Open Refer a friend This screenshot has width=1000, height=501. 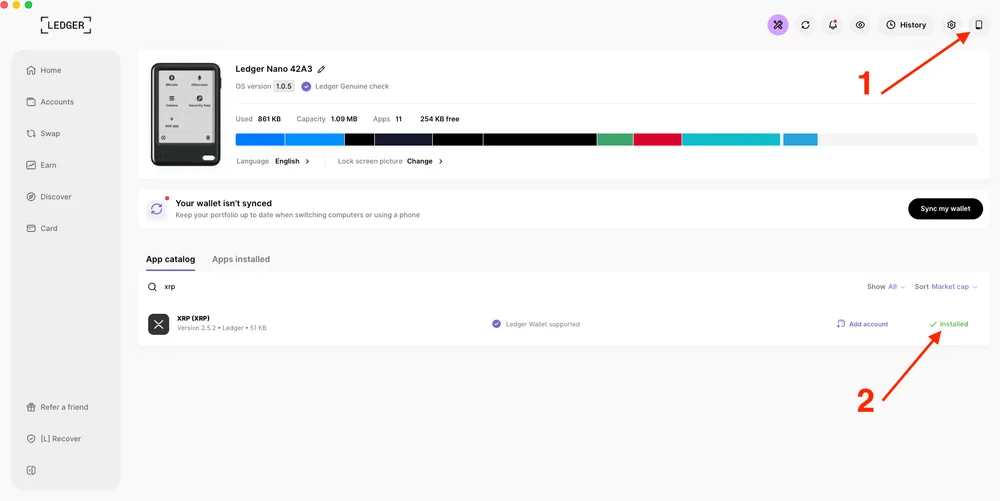click(x=57, y=407)
